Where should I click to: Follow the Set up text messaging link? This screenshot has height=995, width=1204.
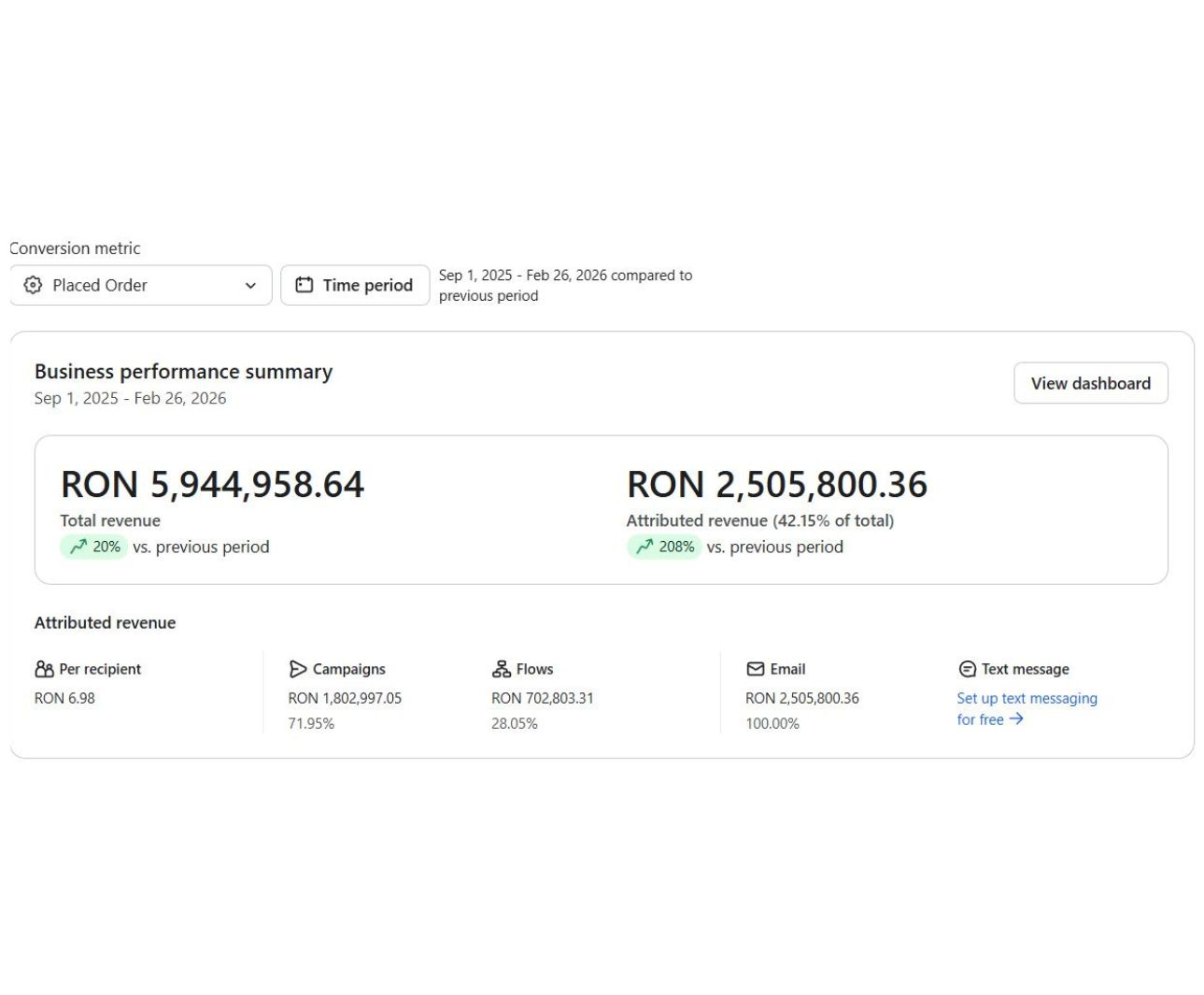1027,708
